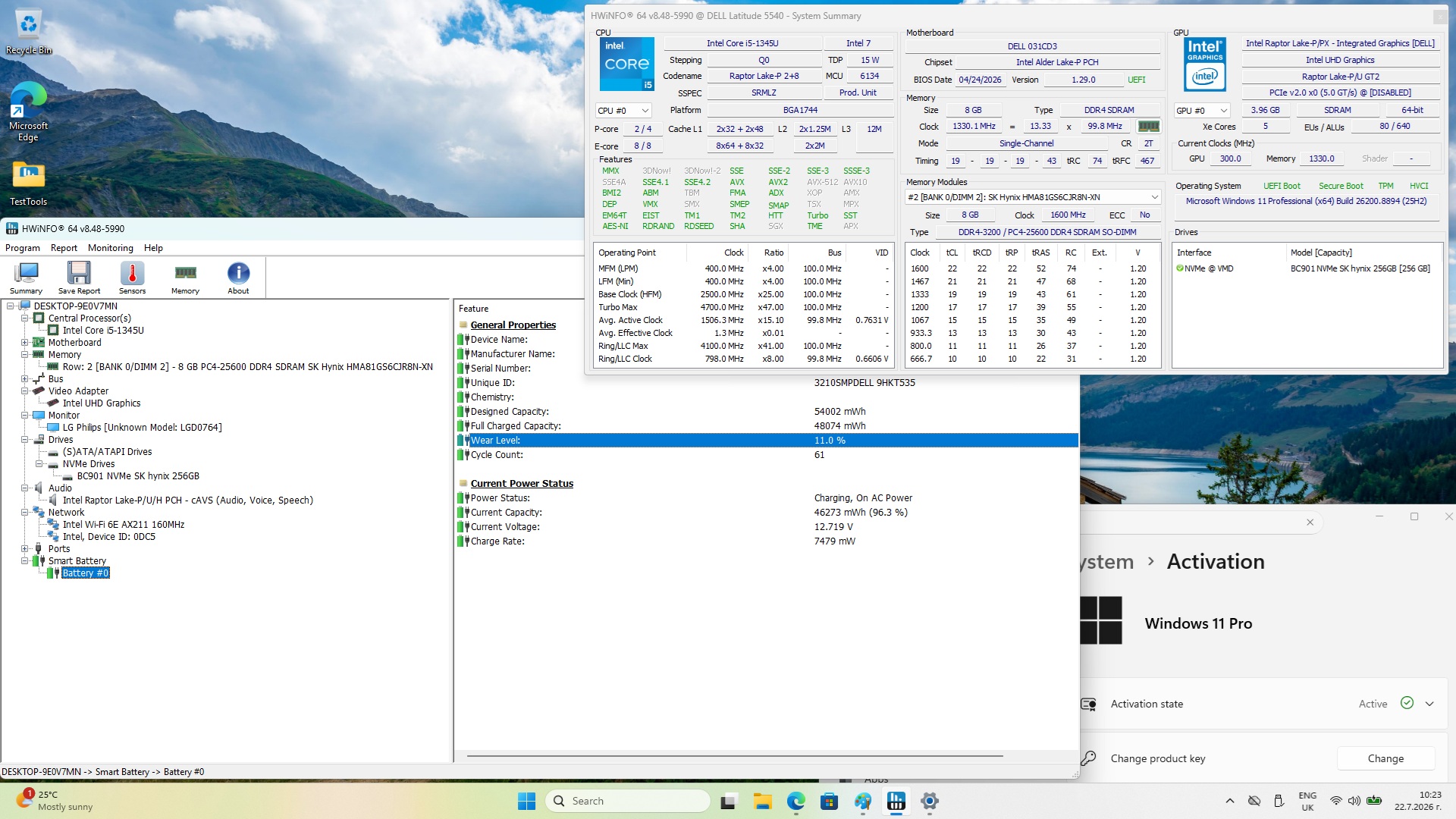Select BC901 NVMe SK hynix 256GB tree item
The height and width of the screenshot is (819, 1456).
138,476
